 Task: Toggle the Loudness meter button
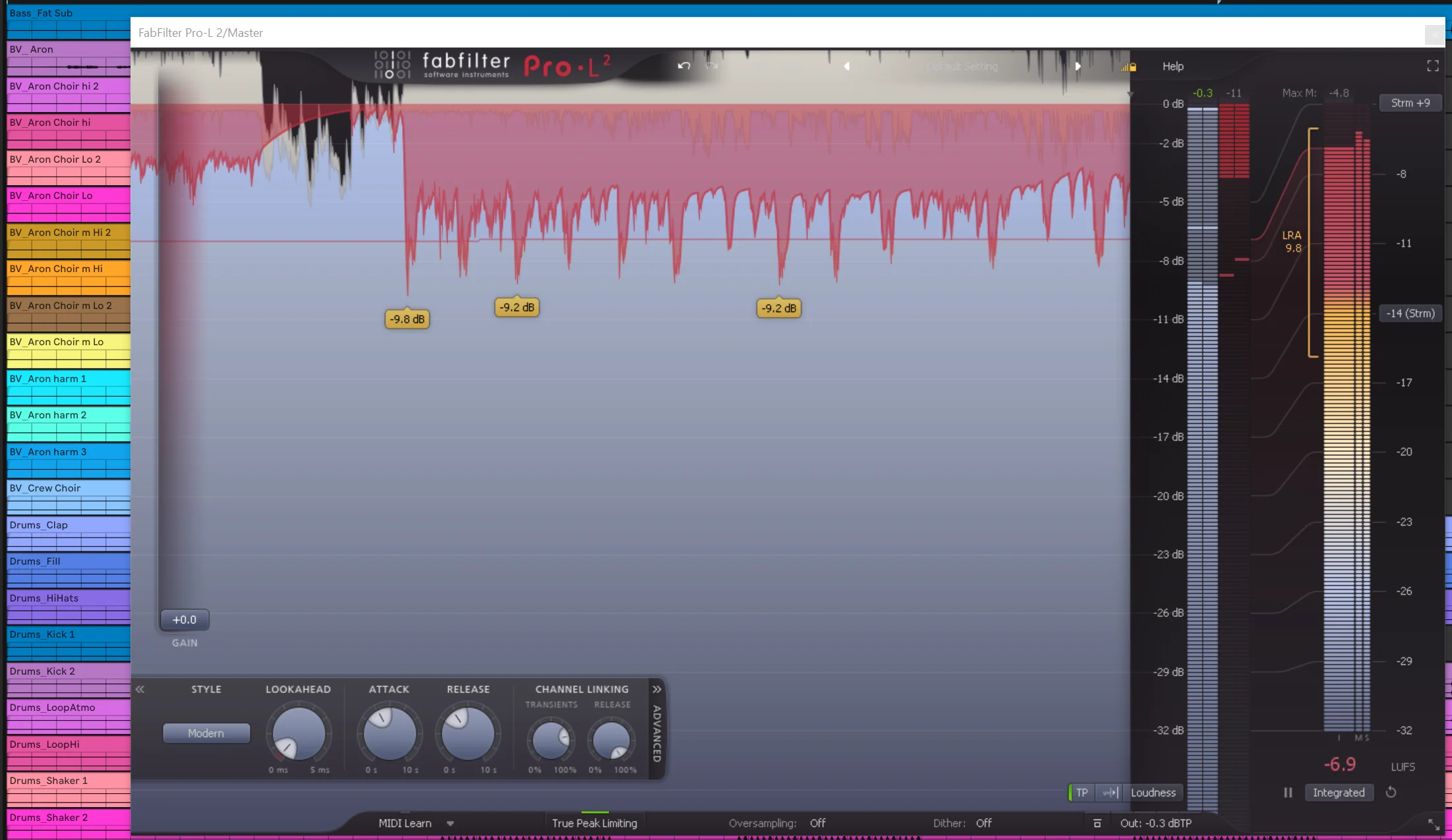click(x=1153, y=793)
